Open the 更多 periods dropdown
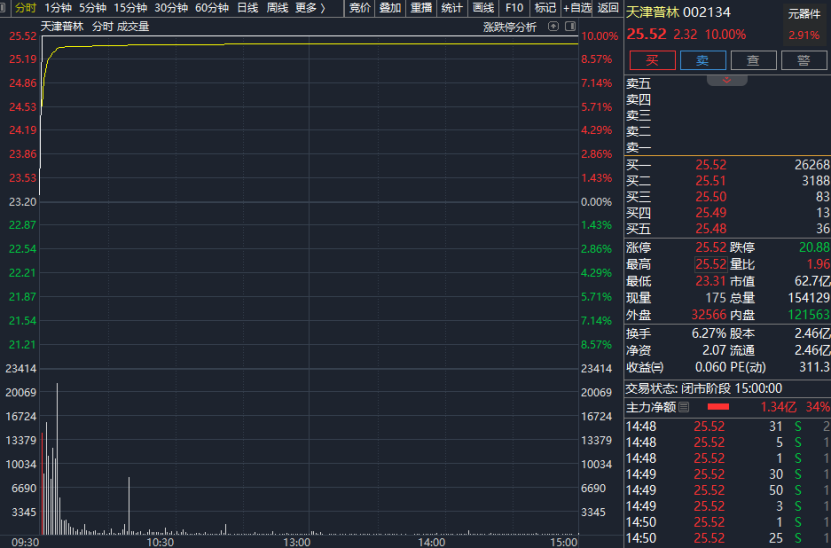The height and width of the screenshot is (548, 831). tap(311, 8)
